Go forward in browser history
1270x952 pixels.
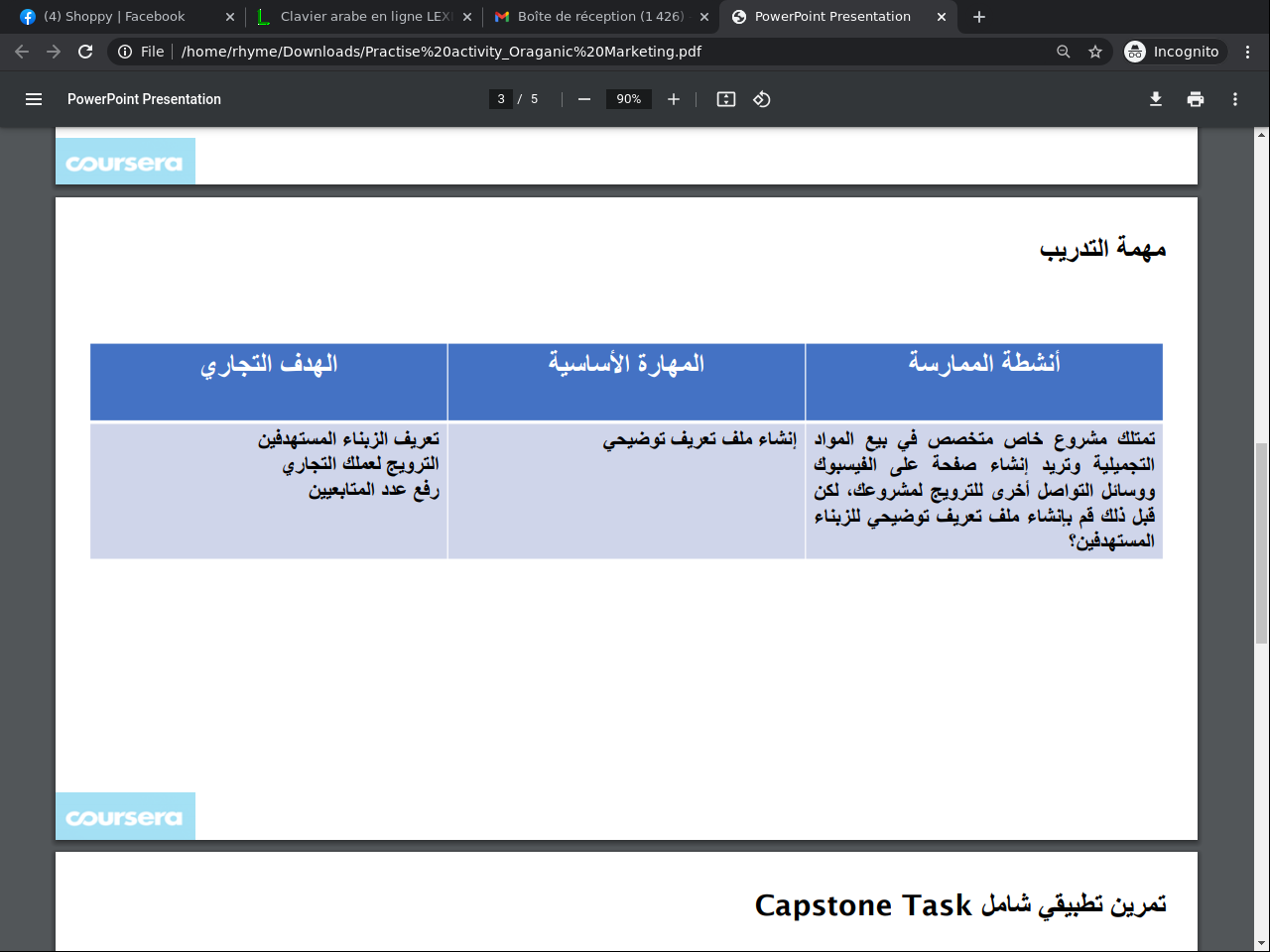pyautogui.click(x=54, y=52)
